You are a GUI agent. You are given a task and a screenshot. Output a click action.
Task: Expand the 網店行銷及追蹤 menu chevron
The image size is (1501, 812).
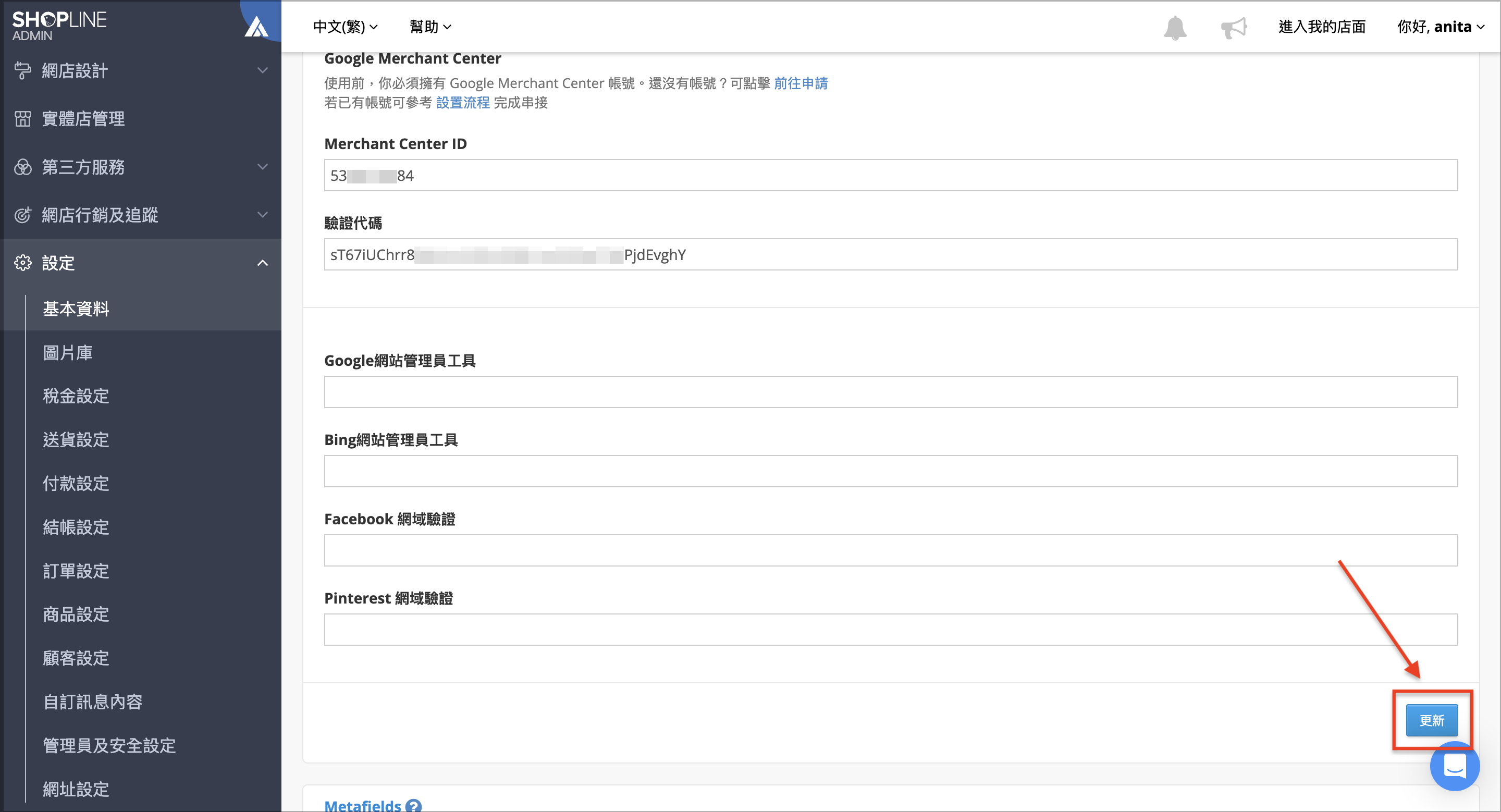click(263, 214)
